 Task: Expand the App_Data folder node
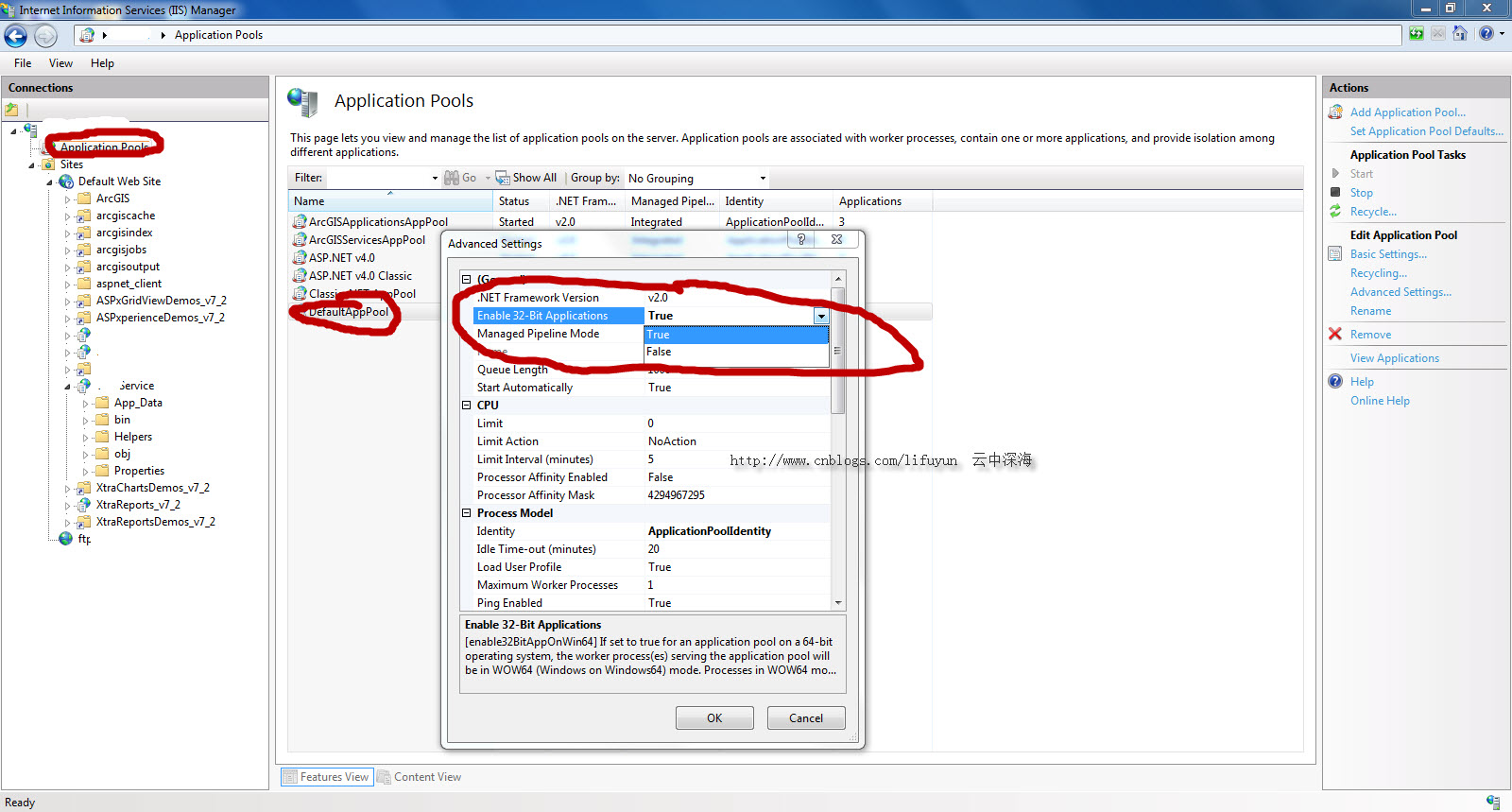click(85, 404)
